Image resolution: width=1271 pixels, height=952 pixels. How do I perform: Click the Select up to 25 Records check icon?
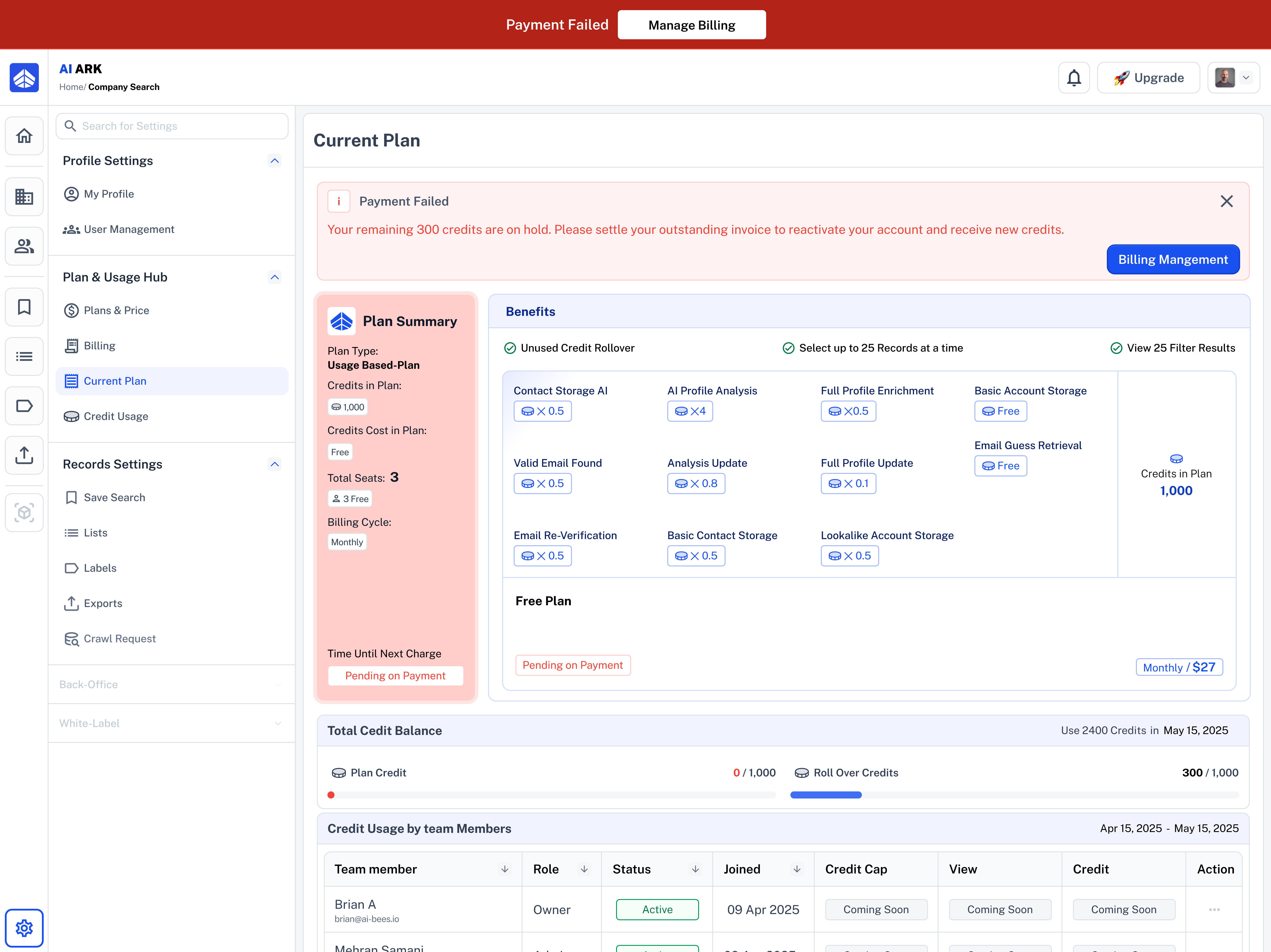(788, 348)
